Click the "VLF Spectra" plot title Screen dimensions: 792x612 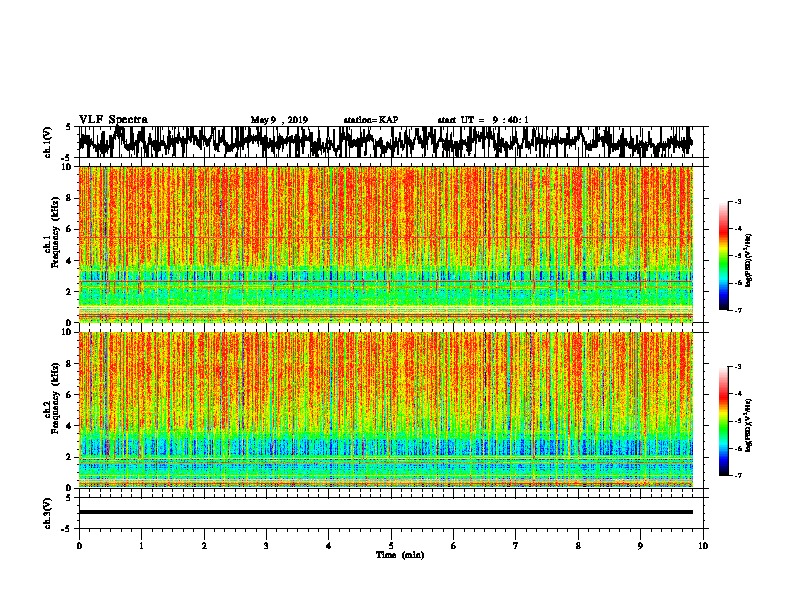pos(113,120)
